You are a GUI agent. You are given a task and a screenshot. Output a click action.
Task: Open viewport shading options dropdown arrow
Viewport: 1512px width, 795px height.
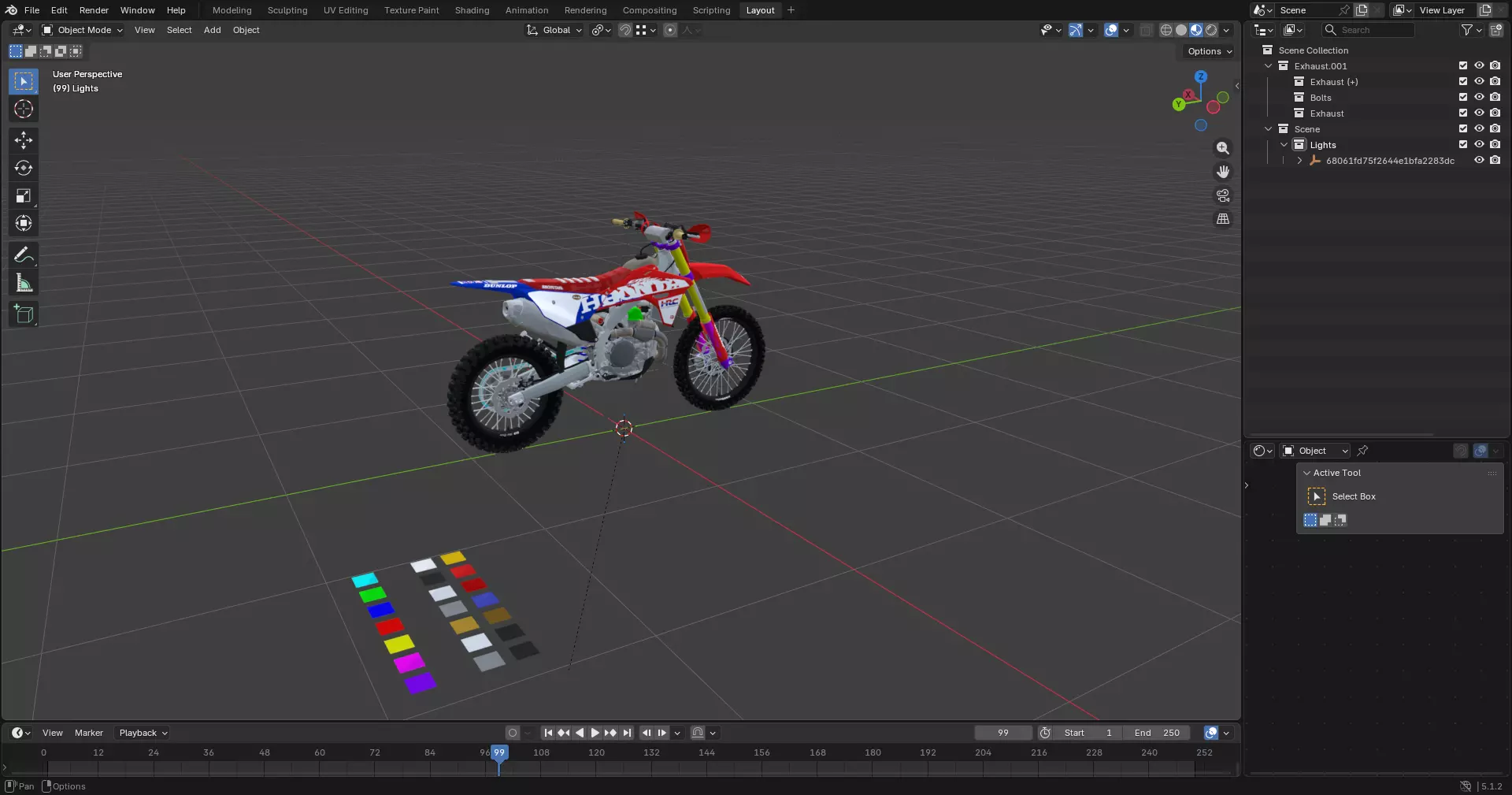[1226, 30]
